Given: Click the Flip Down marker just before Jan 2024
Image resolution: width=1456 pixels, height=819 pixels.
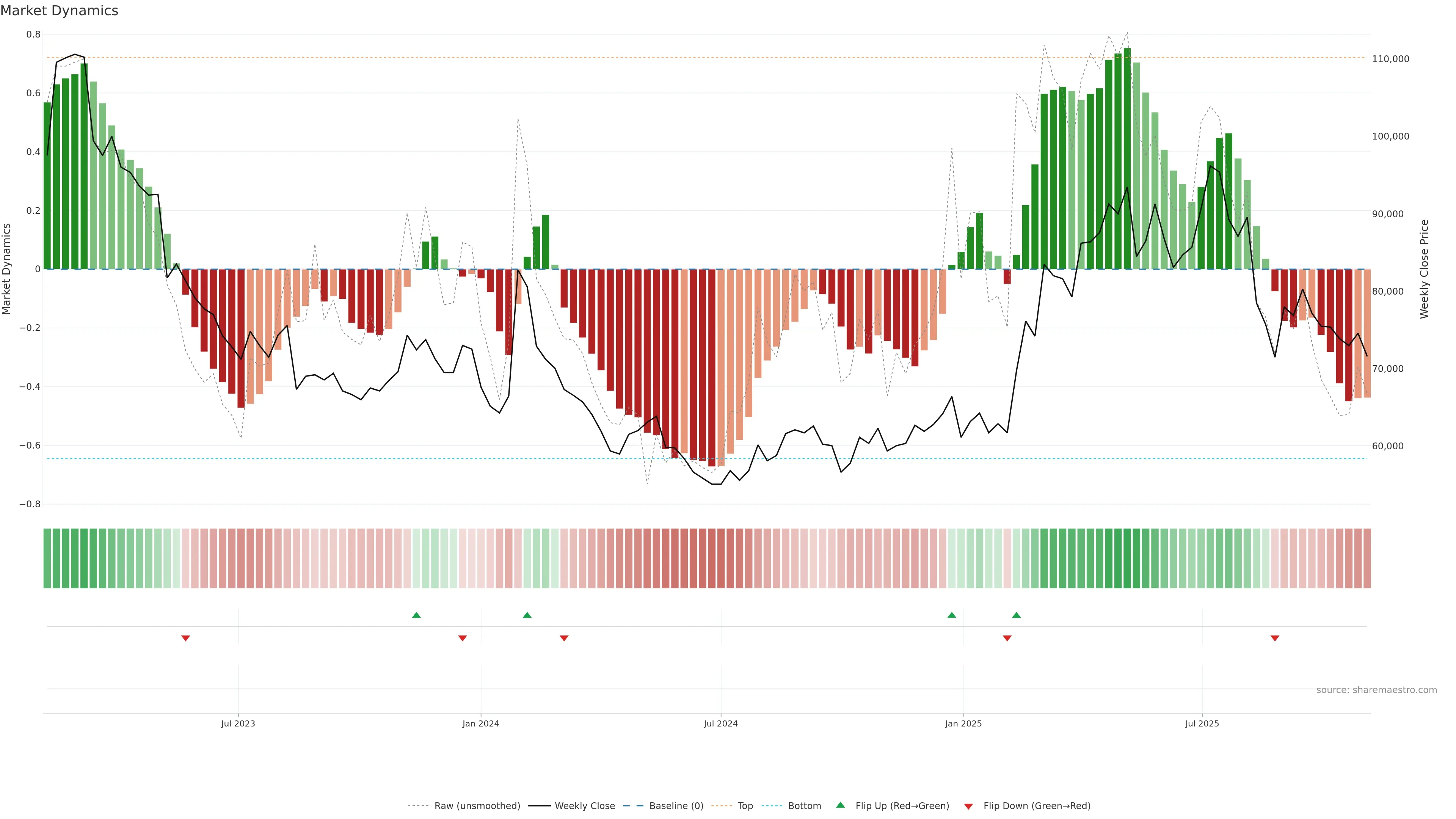Looking at the screenshot, I should pos(462,638).
